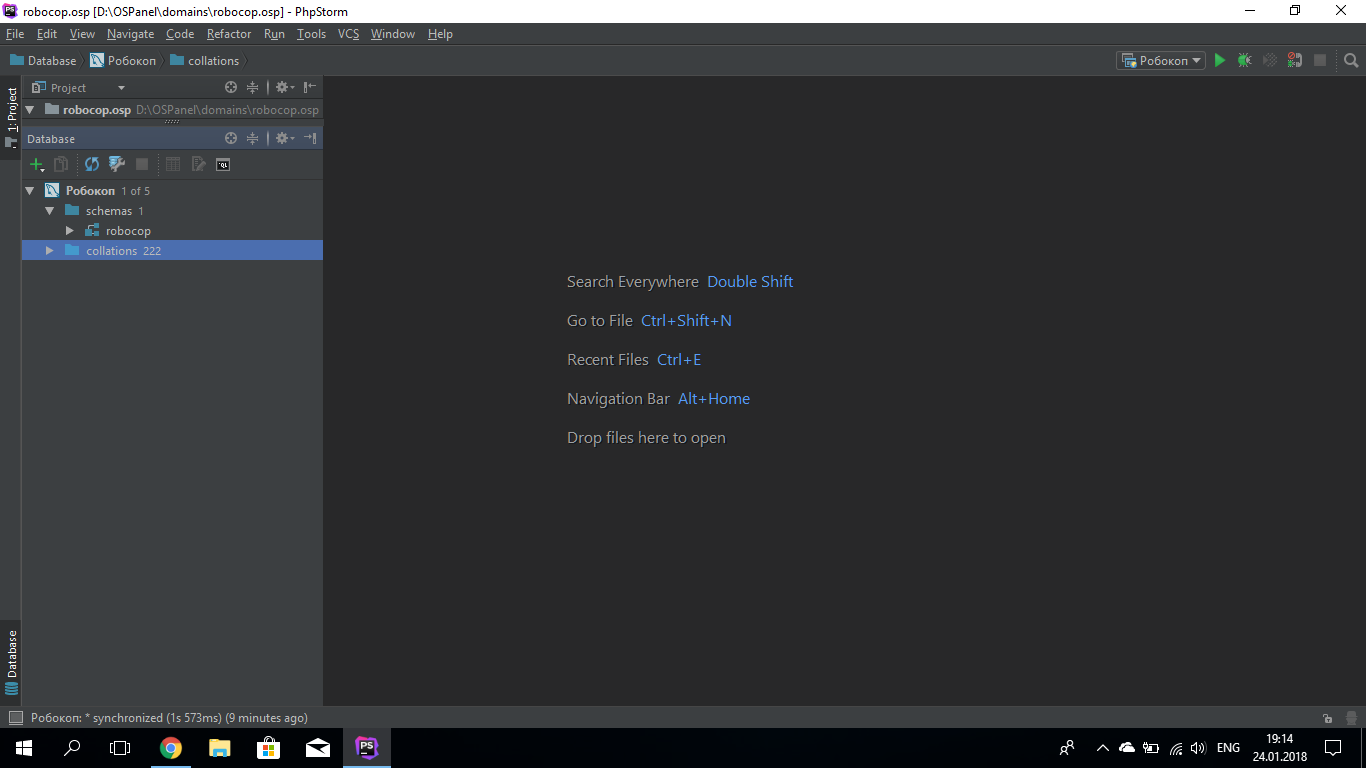The width and height of the screenshot is (1366, 768).
Task: Open the Edit menu
Action: tap(47, 34)
